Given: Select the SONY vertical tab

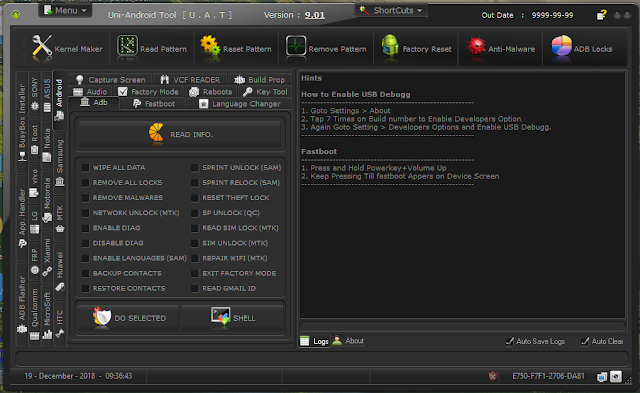Looking at the screenshot, I should (35, 94).
